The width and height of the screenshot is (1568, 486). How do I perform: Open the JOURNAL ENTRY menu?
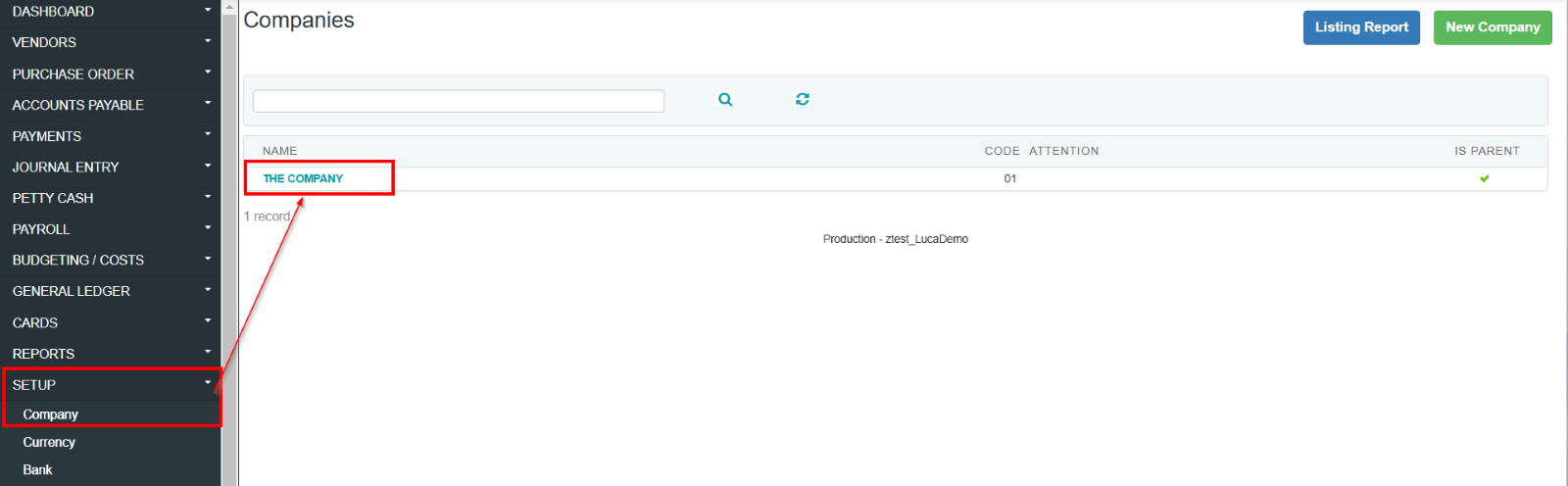coord(66,168)
